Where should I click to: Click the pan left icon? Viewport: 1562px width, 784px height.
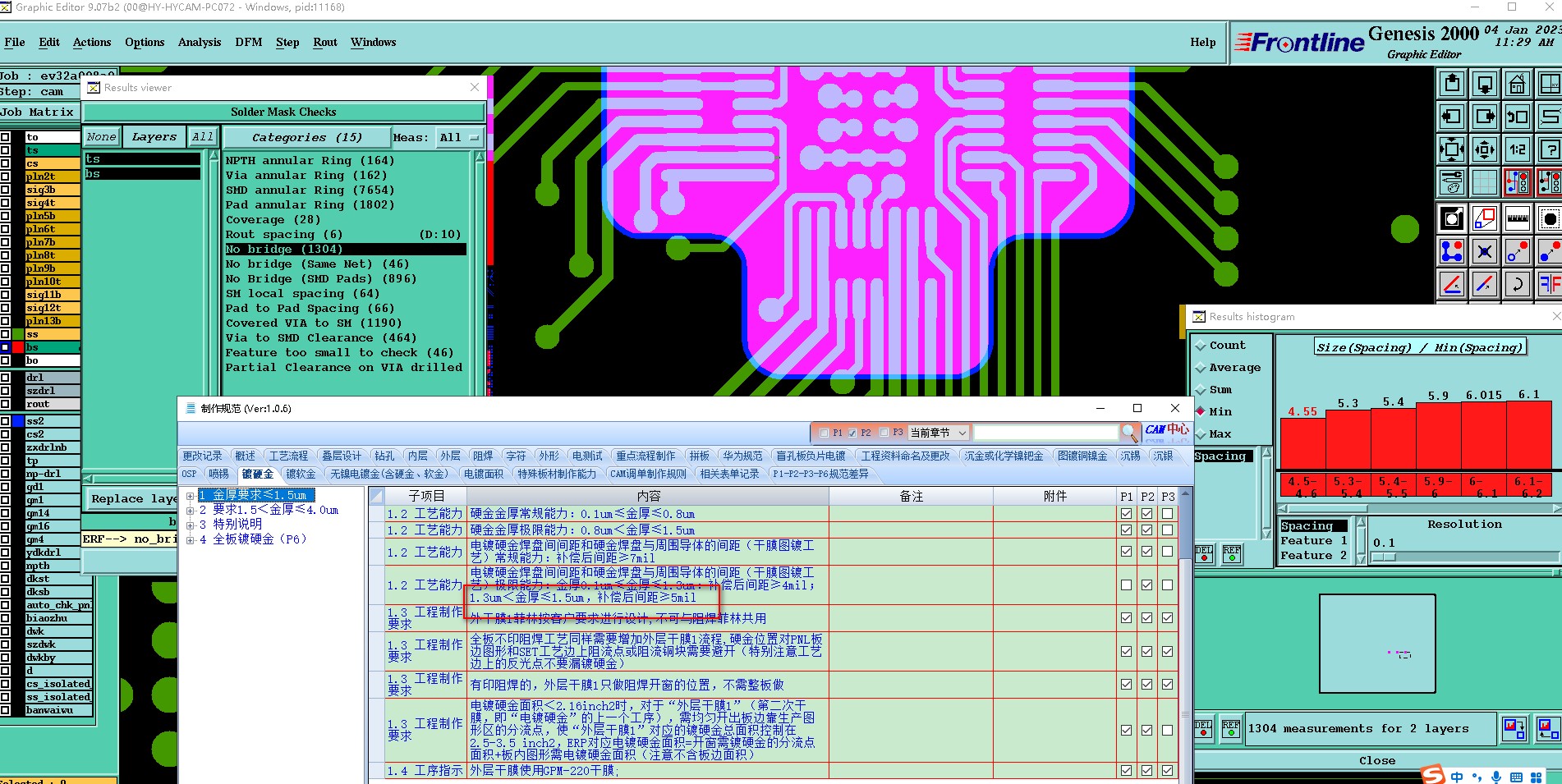(x=1452, y=117)
